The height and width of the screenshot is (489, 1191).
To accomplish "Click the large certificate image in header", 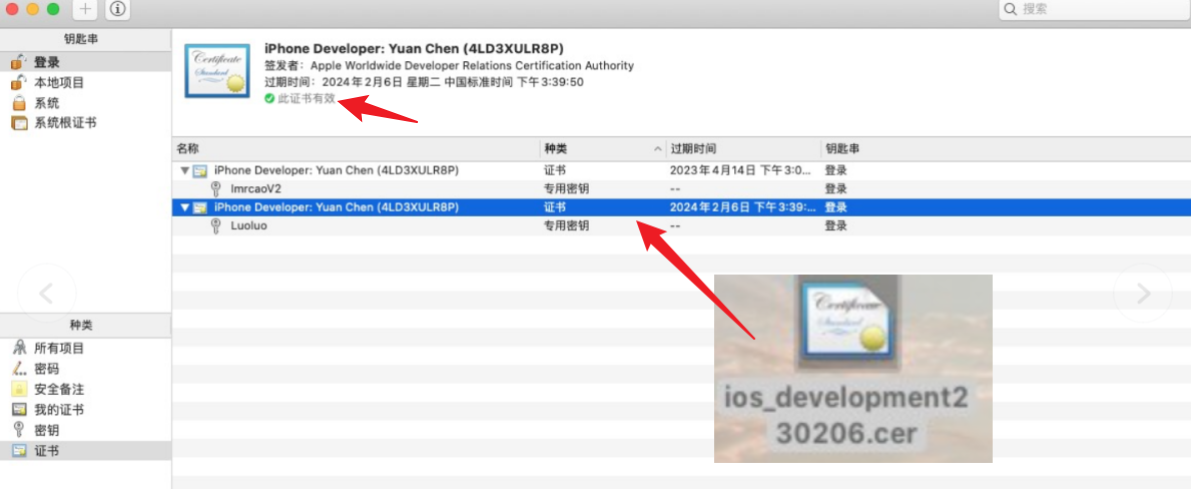I will tap(217, 71).
